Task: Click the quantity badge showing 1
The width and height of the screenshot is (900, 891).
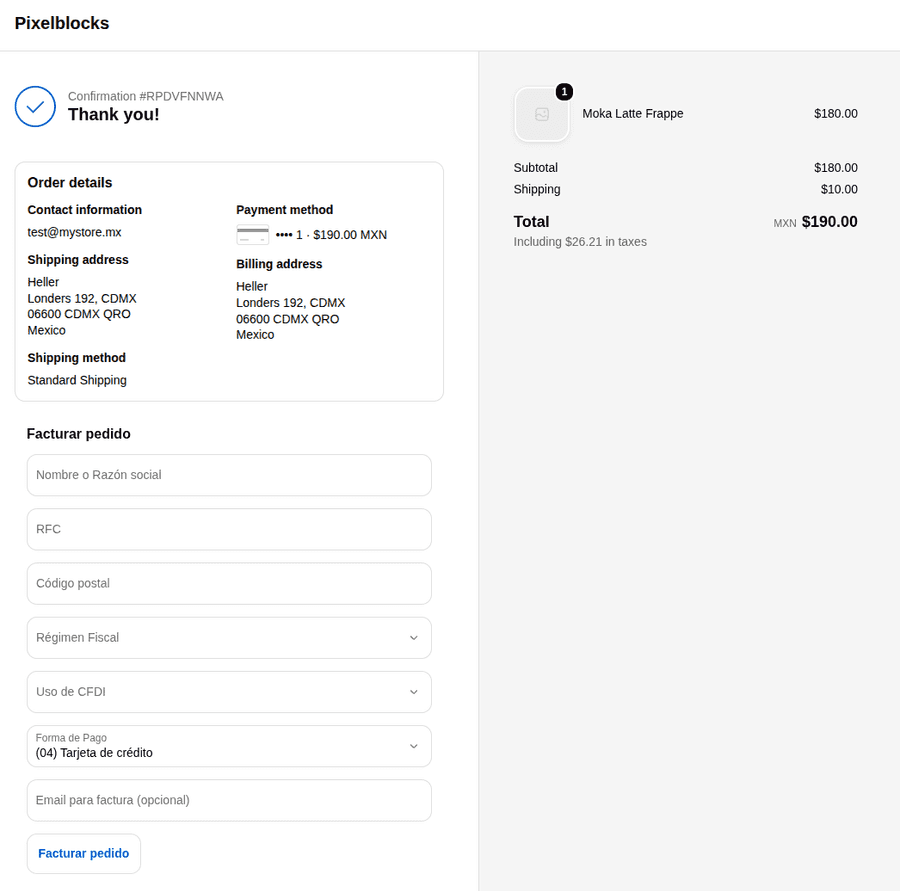Action: click(x=564, y=92)
